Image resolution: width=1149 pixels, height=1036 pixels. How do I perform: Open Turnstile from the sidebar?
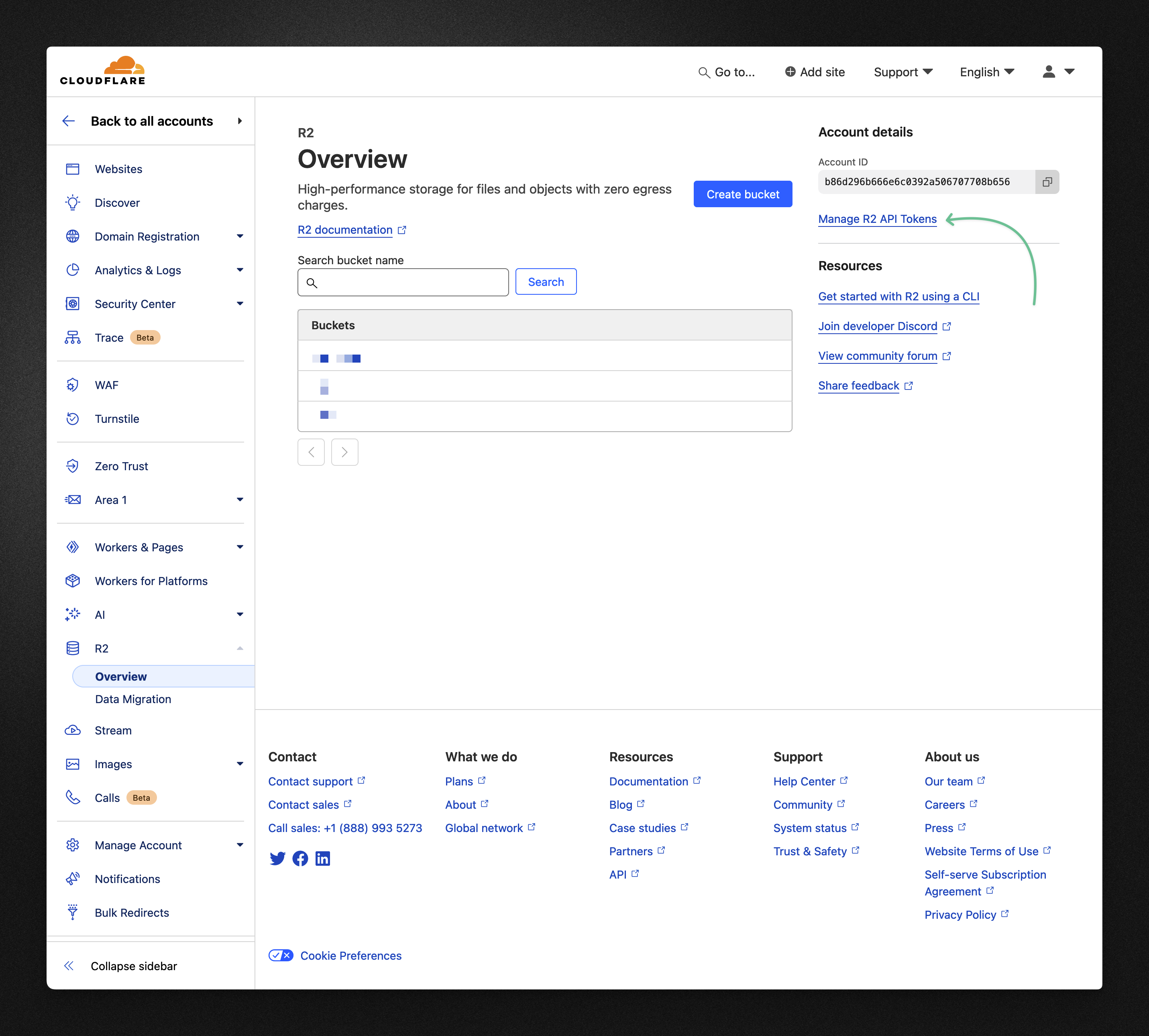tap(117, 418)
